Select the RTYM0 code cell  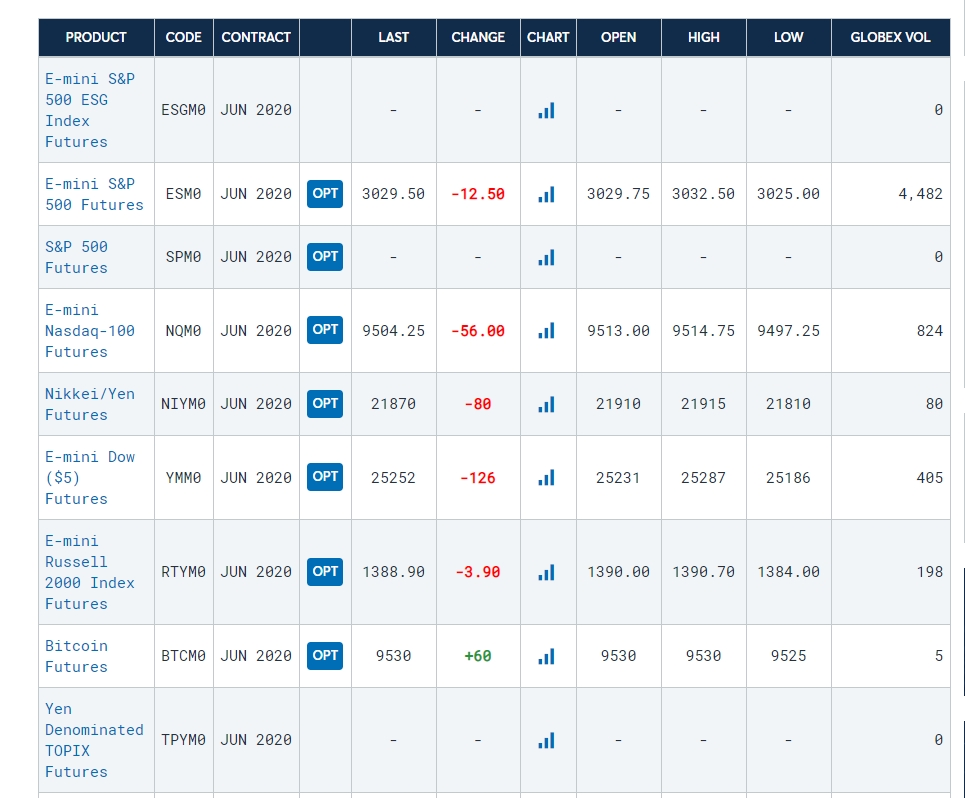click(x=183, y=572)
